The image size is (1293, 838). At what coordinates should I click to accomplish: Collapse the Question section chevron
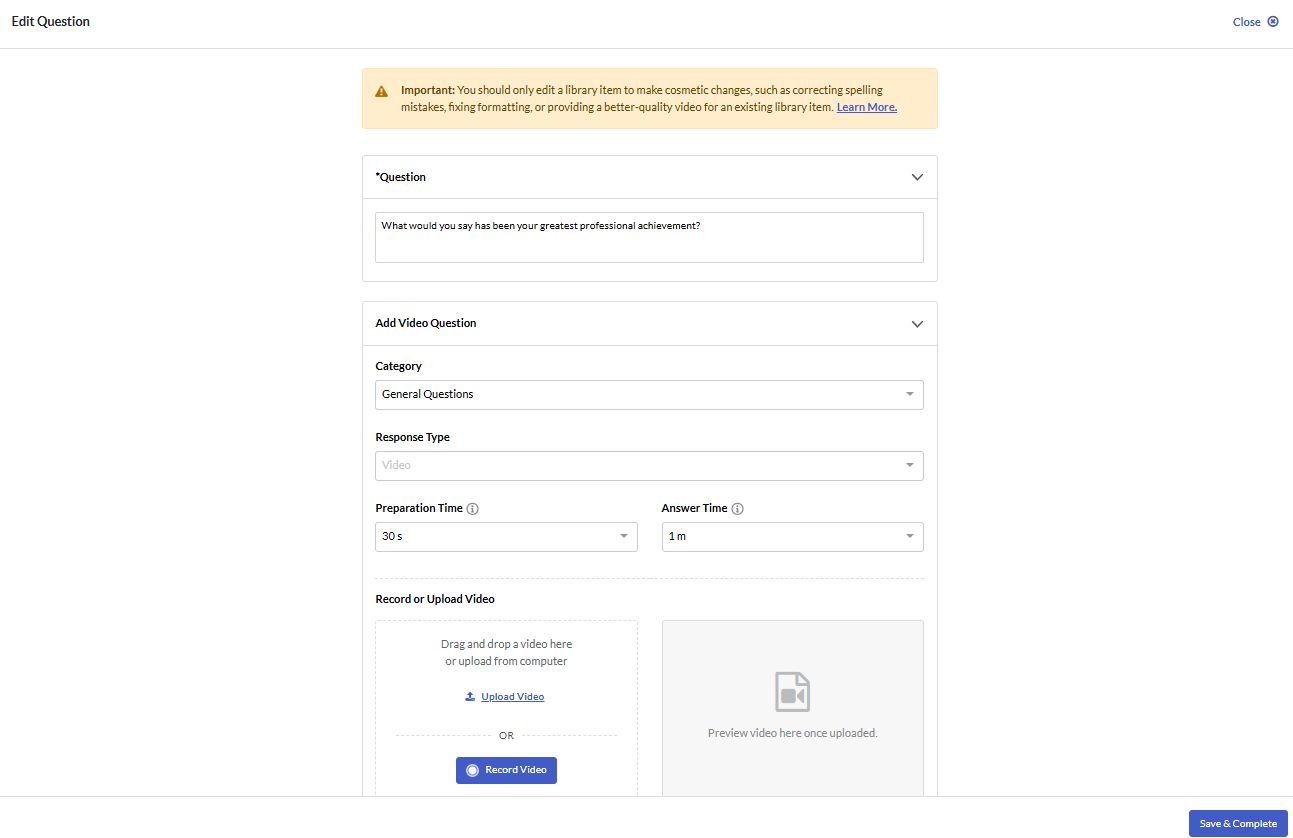coord(917,178)
